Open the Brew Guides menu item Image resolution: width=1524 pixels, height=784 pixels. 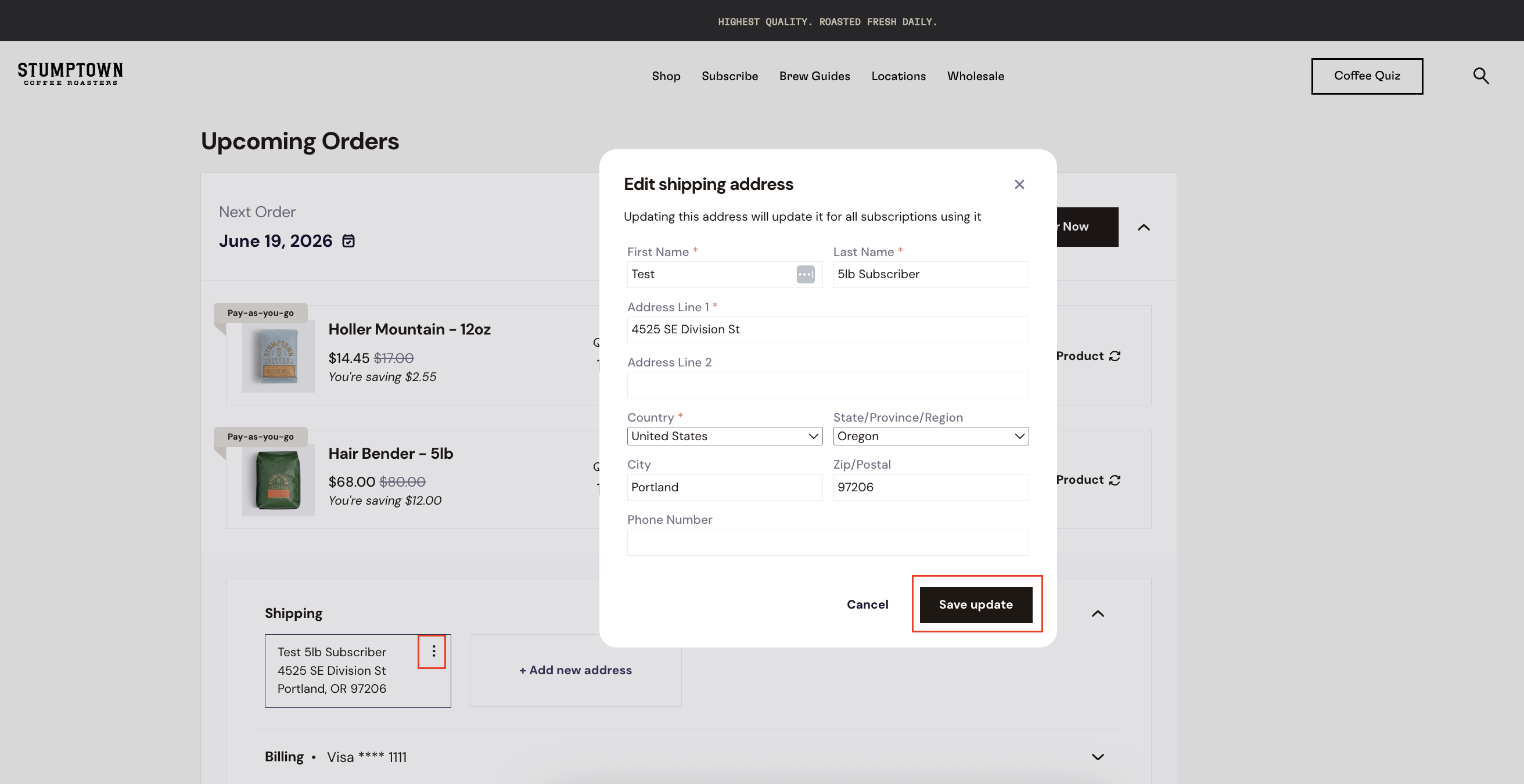point(814,76)
